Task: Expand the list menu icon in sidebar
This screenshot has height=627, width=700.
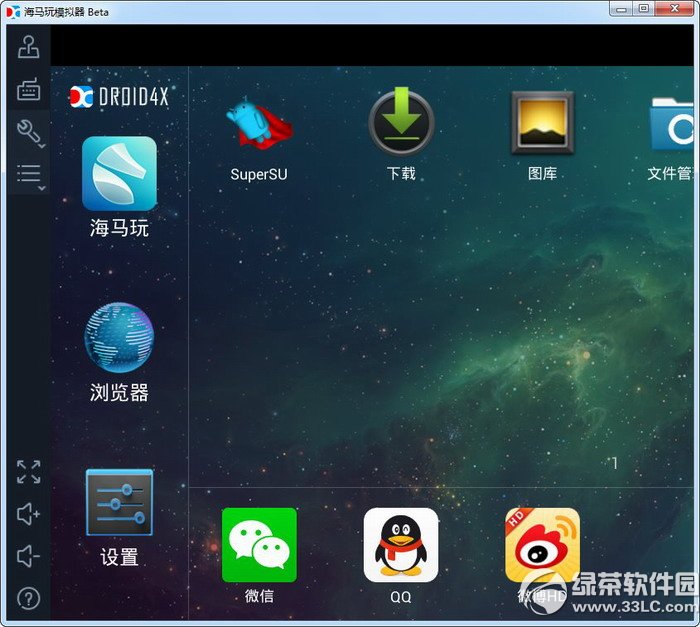Action: (30, 176)
